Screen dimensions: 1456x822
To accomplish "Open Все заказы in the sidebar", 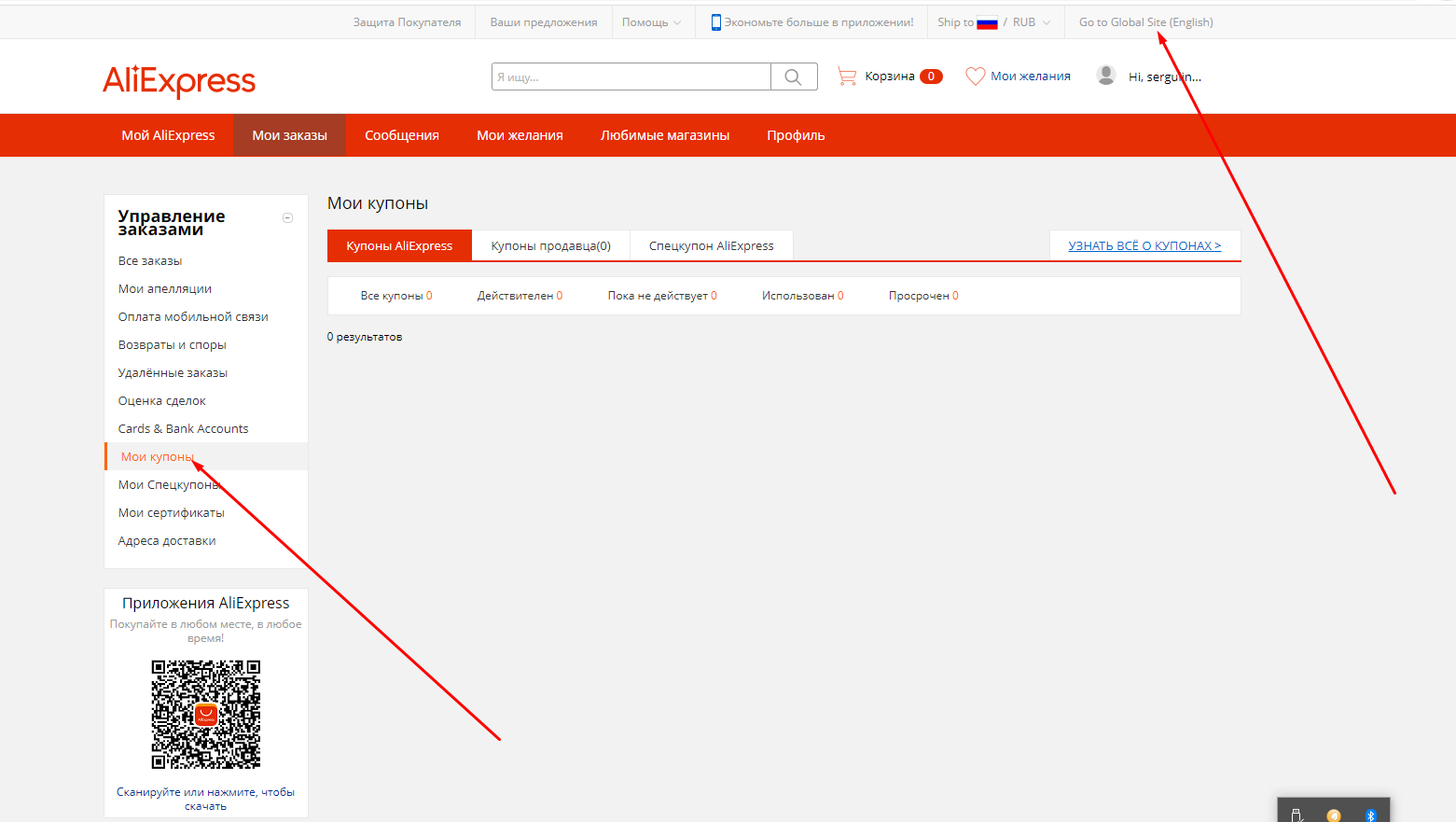I will [x=150, y=261].
